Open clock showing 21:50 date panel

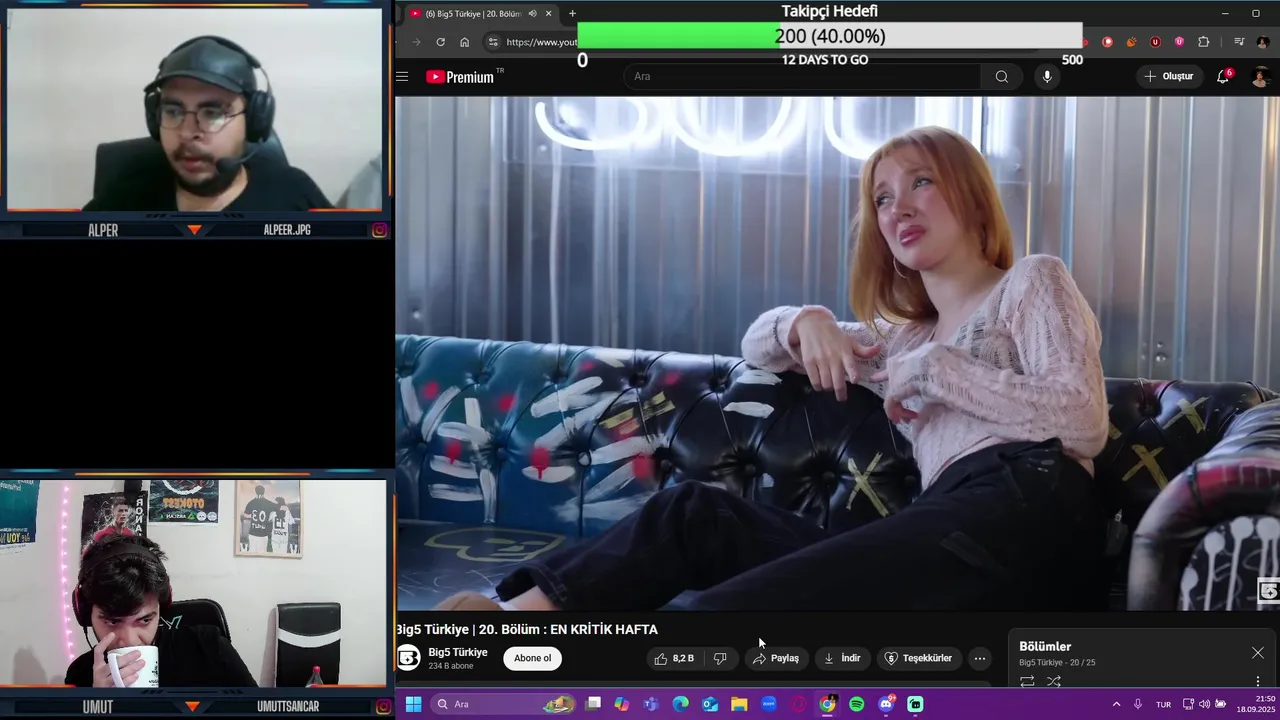click(1255, 704)
